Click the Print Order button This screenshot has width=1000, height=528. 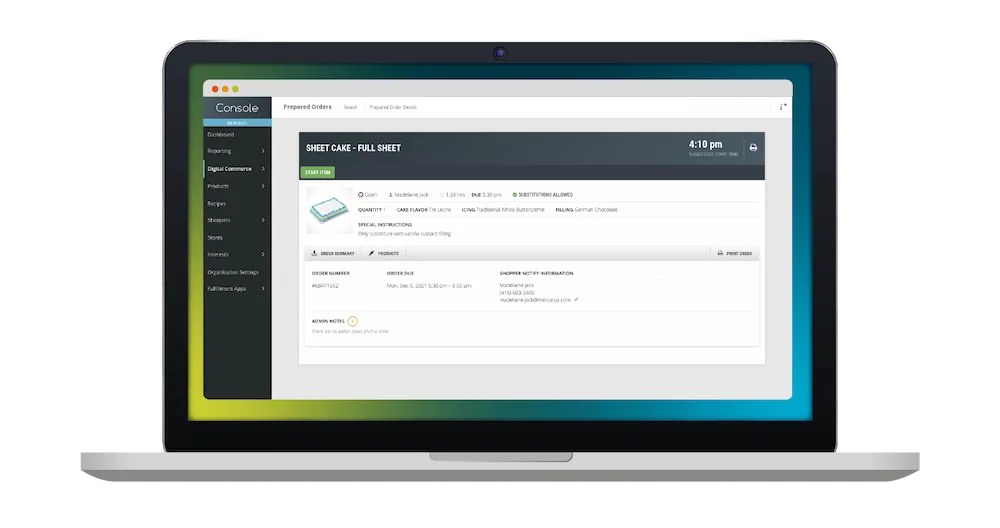[735, 253]
